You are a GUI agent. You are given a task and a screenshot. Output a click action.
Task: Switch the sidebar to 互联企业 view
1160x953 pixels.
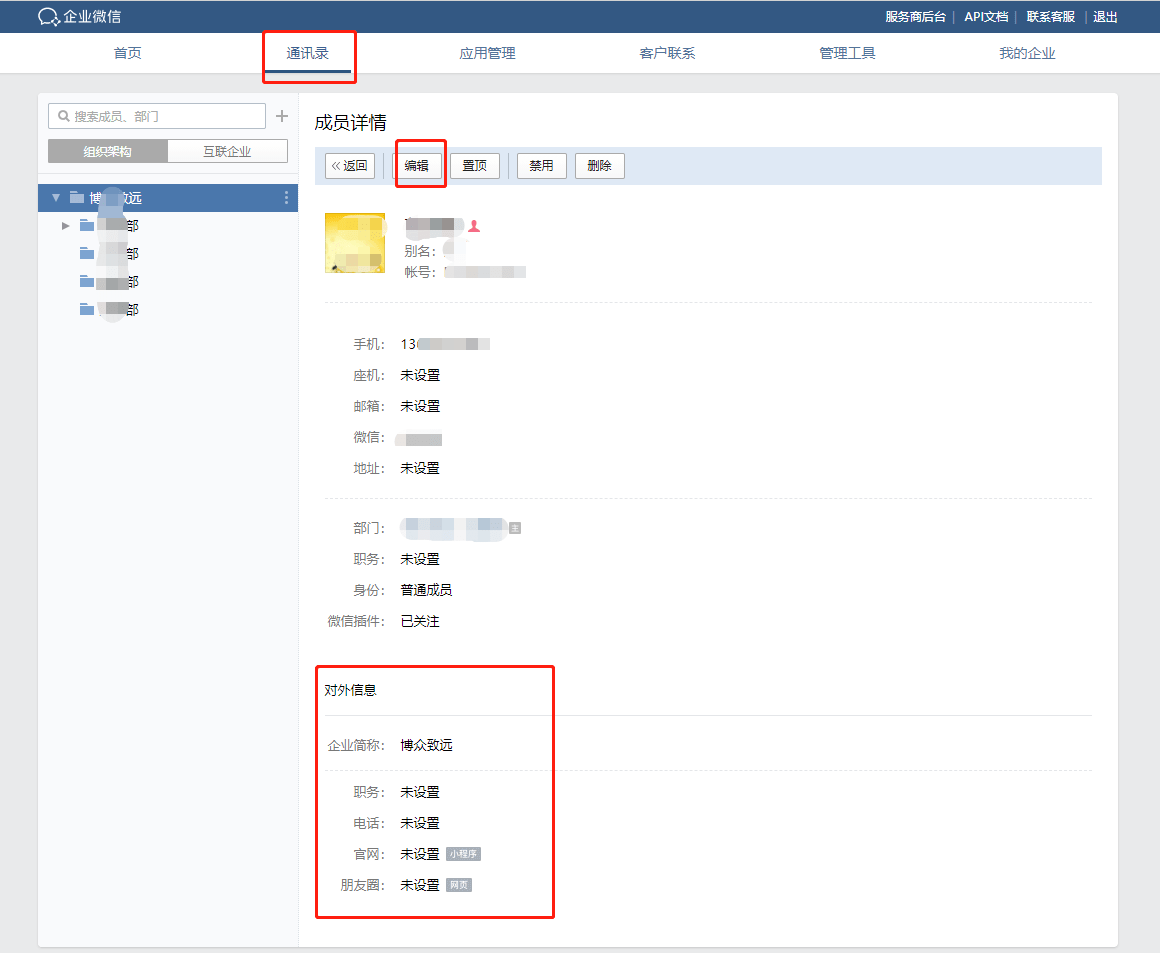pyautogui.click(x=227, y=152)
